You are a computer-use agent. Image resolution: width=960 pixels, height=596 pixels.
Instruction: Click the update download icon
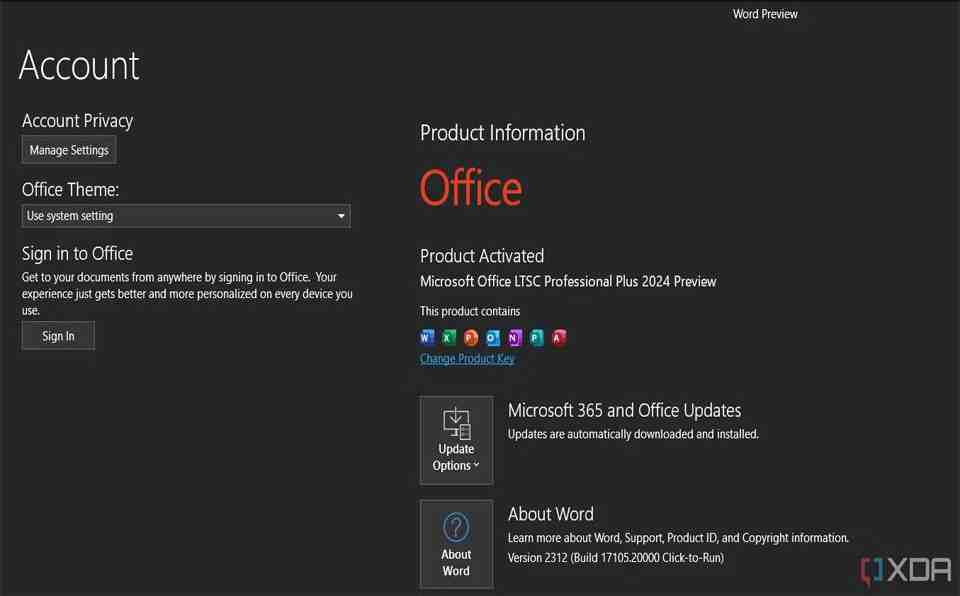[x=456, y=423]
